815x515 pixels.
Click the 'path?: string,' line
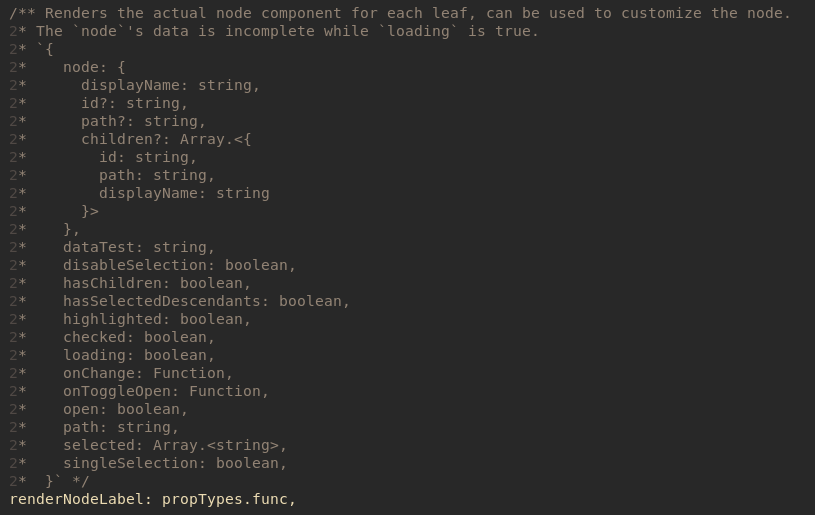(143, 121)
